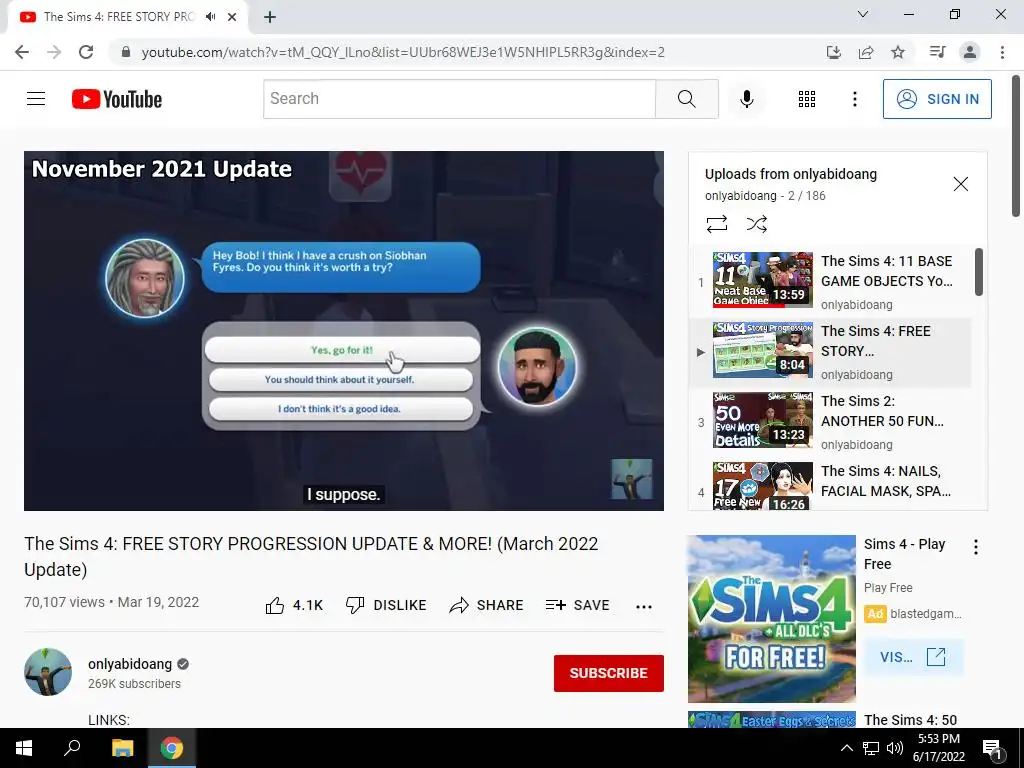Image resolution: width=1024 pixels, height=768 pixels.
Task: Open a new browser tab
Action: point(270,17)
